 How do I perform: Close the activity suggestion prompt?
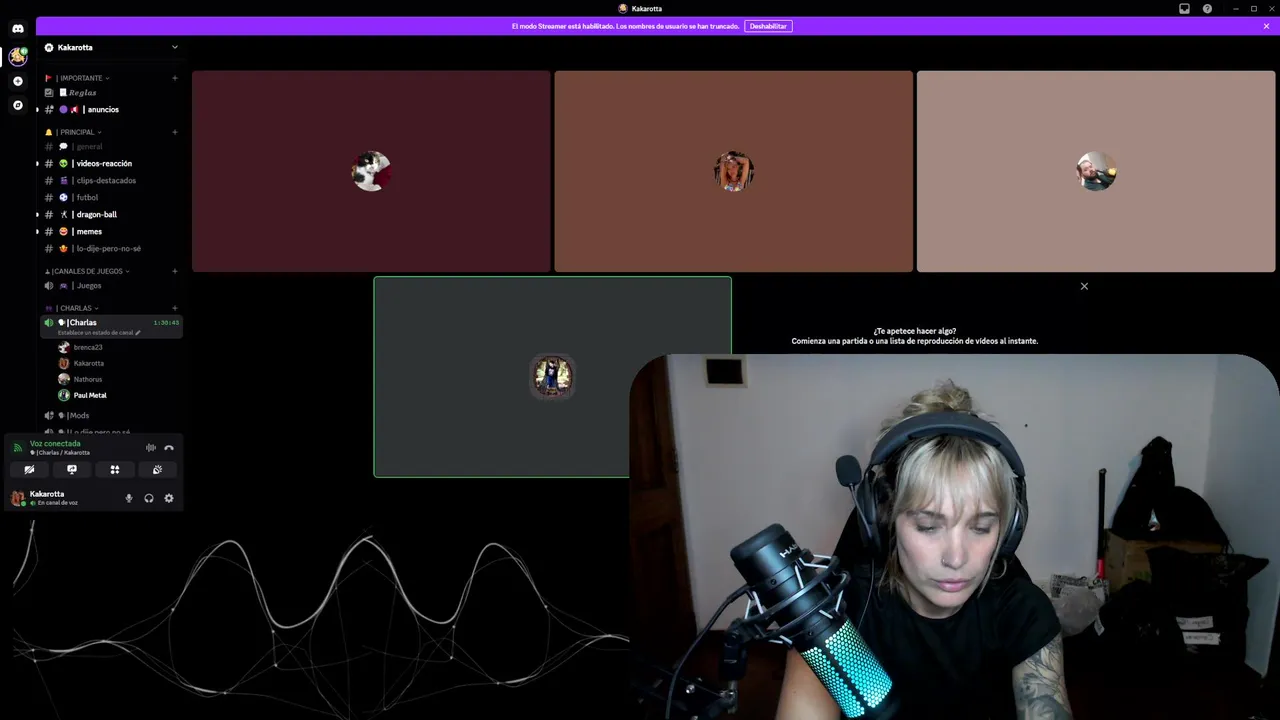[1084, 286]
